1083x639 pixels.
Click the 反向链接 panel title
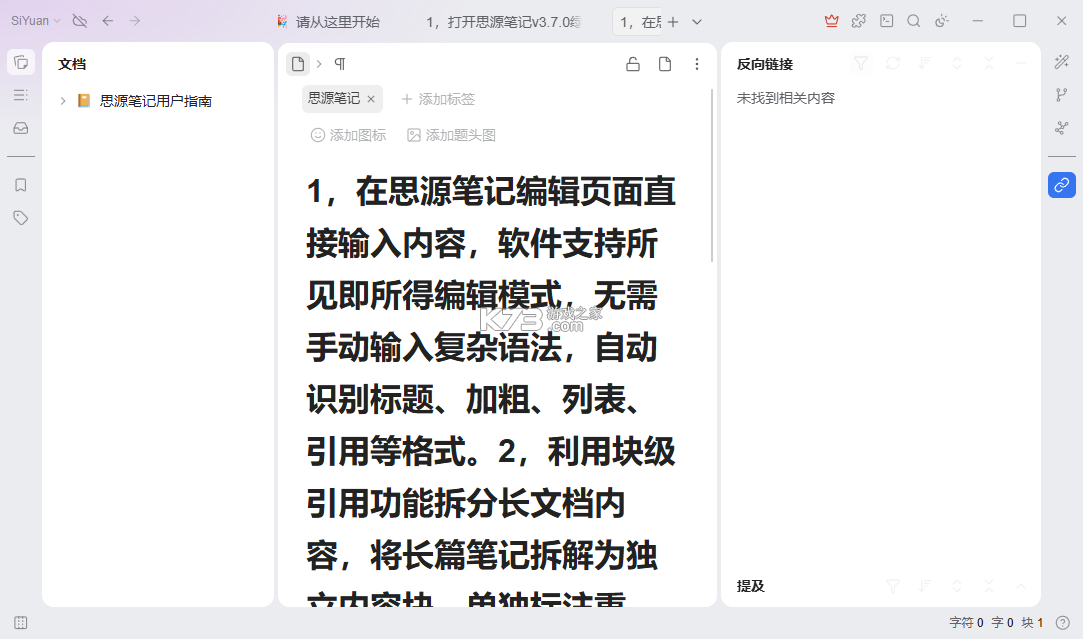765,64
